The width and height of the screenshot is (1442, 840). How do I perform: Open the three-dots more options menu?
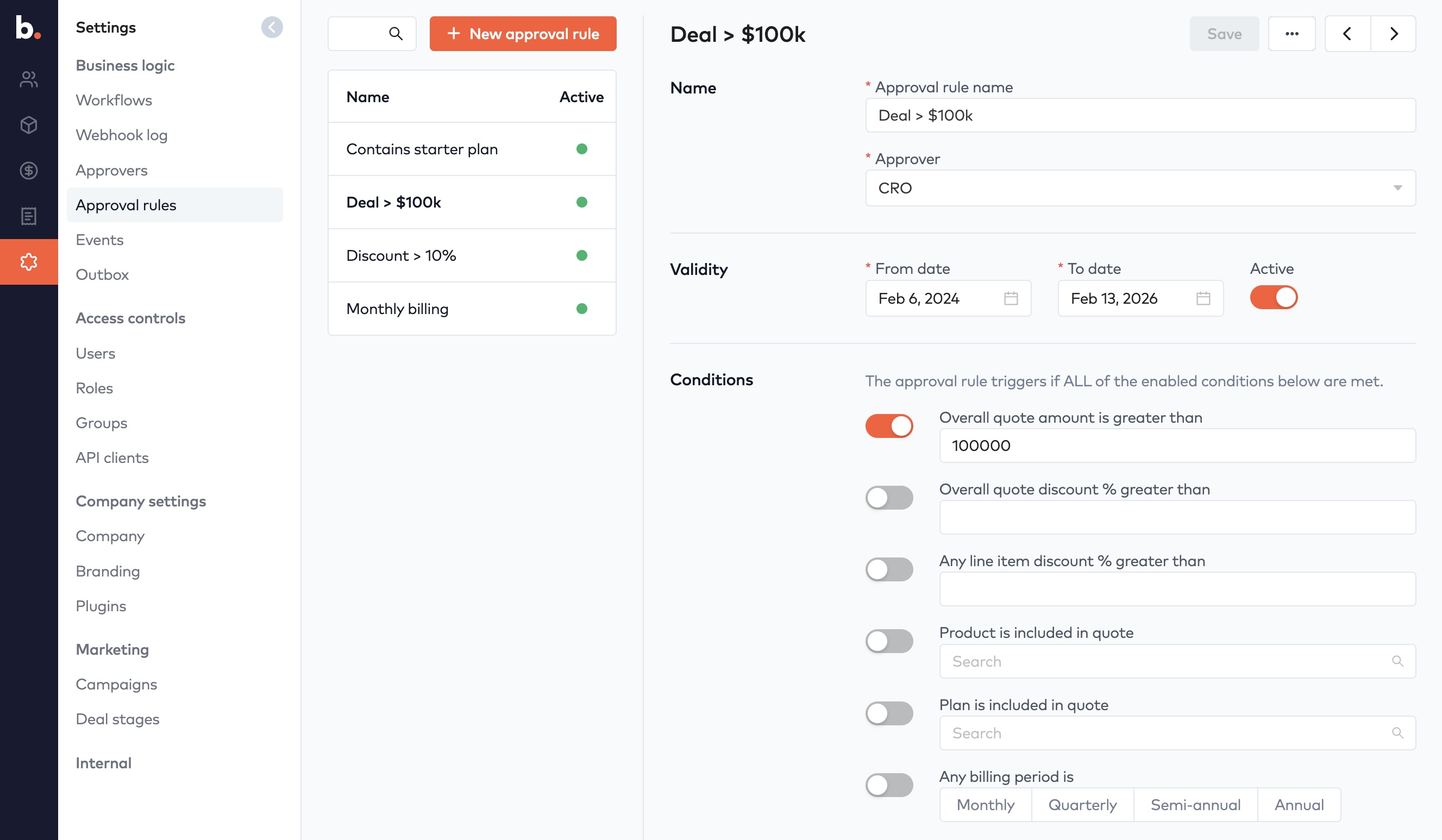pyautogui.click(x=1291, y=34)
